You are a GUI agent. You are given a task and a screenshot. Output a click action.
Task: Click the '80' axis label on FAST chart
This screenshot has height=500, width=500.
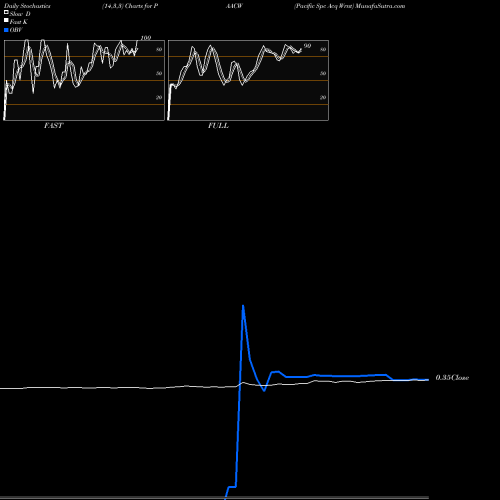159,50
